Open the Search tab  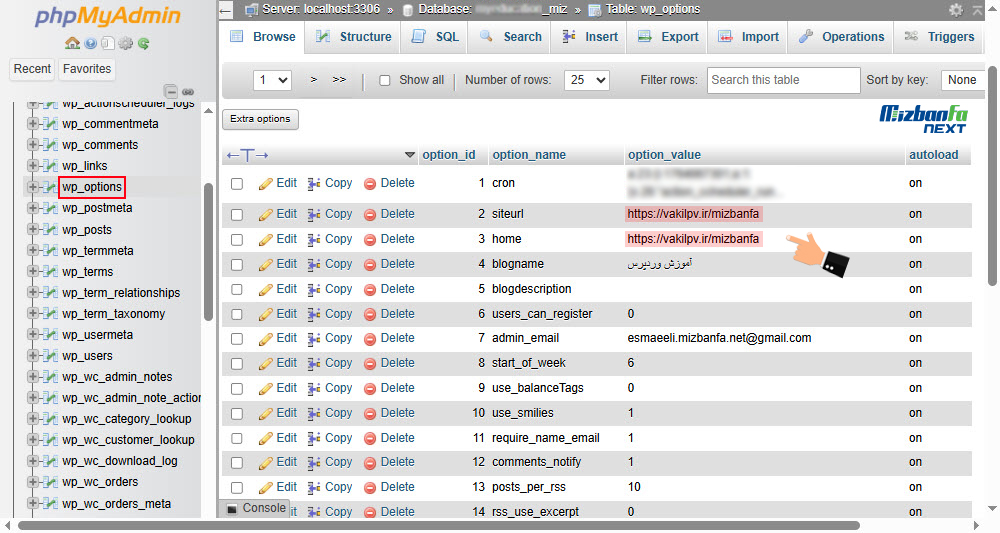tap(511, 37)
